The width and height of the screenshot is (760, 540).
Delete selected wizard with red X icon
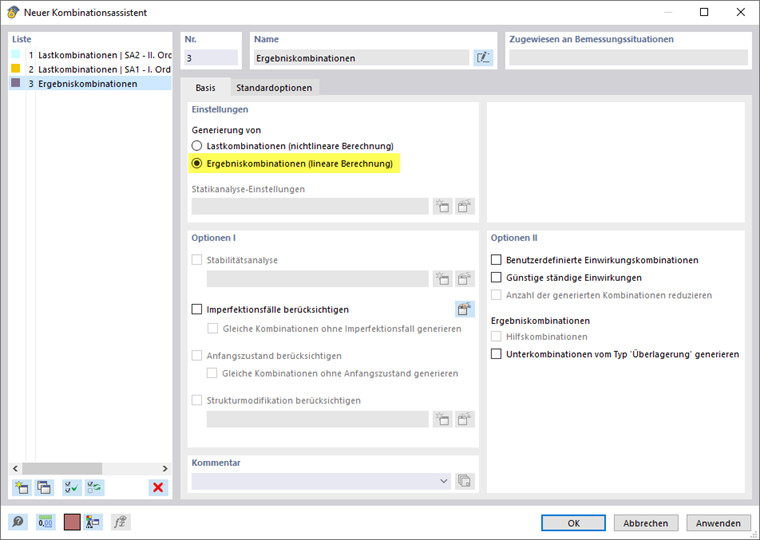(x=158, y=487)
